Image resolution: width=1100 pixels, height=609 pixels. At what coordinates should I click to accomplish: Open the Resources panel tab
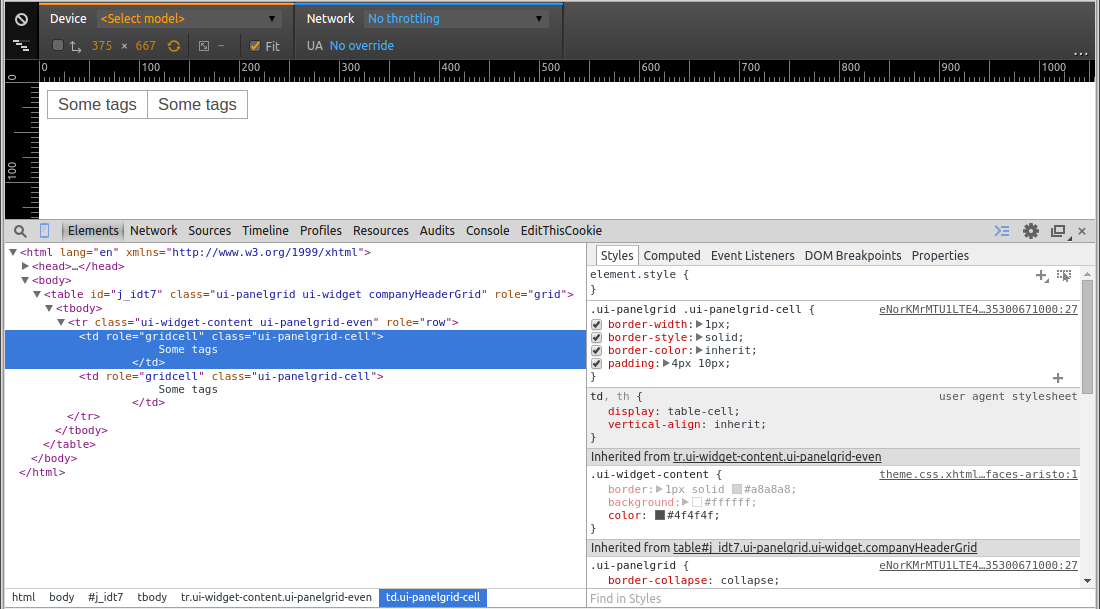point(381,231)
